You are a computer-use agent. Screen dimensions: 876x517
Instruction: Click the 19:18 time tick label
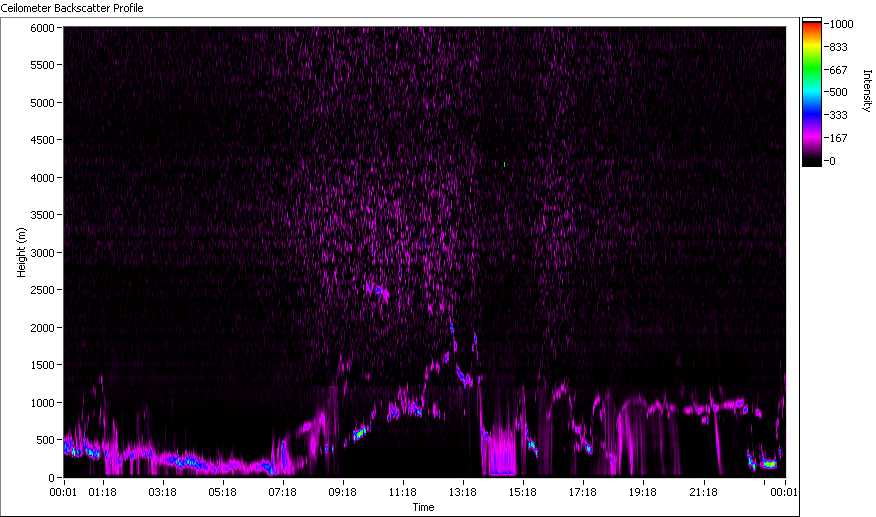(x=643, y=492)
